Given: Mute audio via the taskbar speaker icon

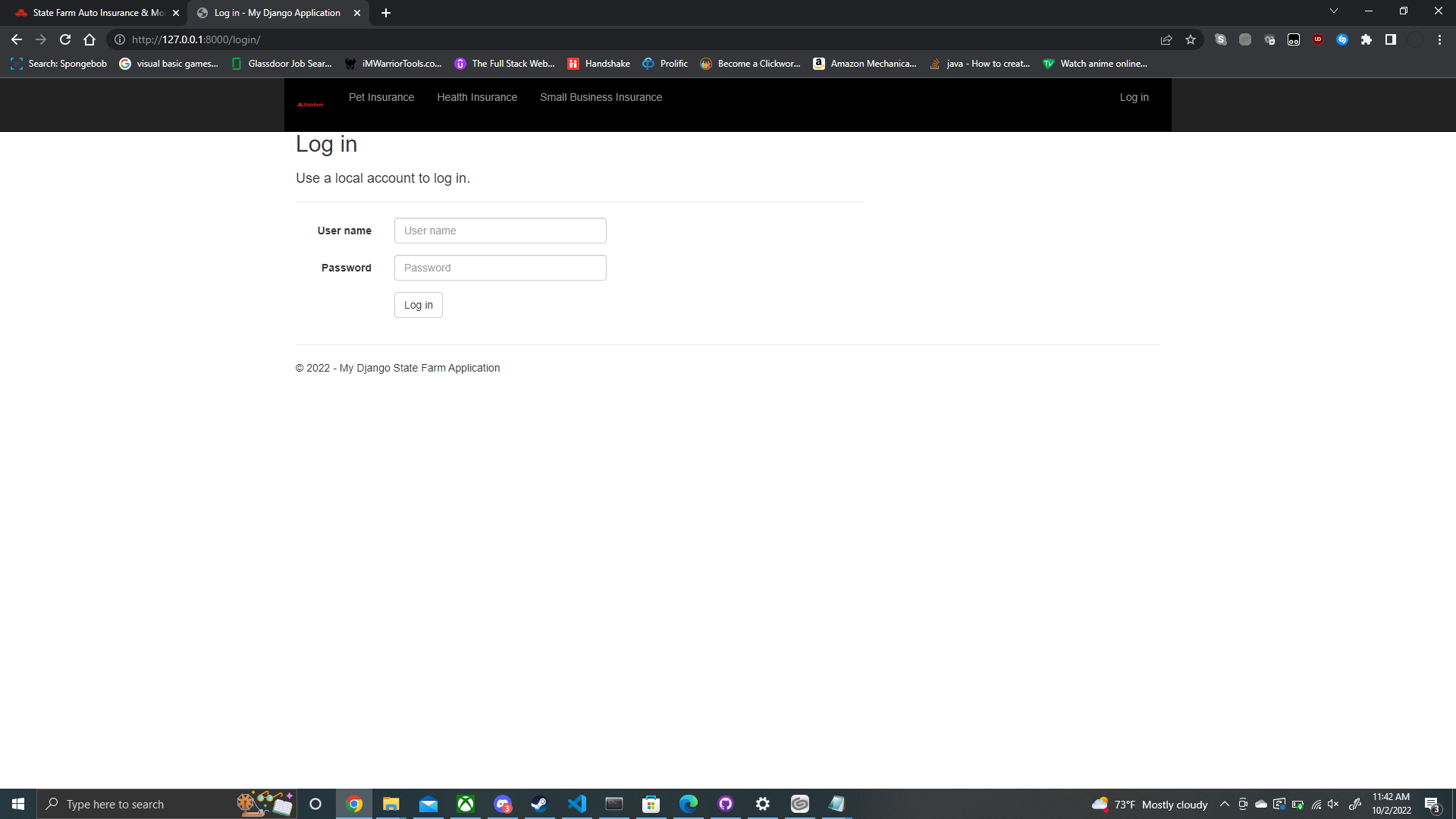Looking at the screenshot, I should [x=1334, y=805].
